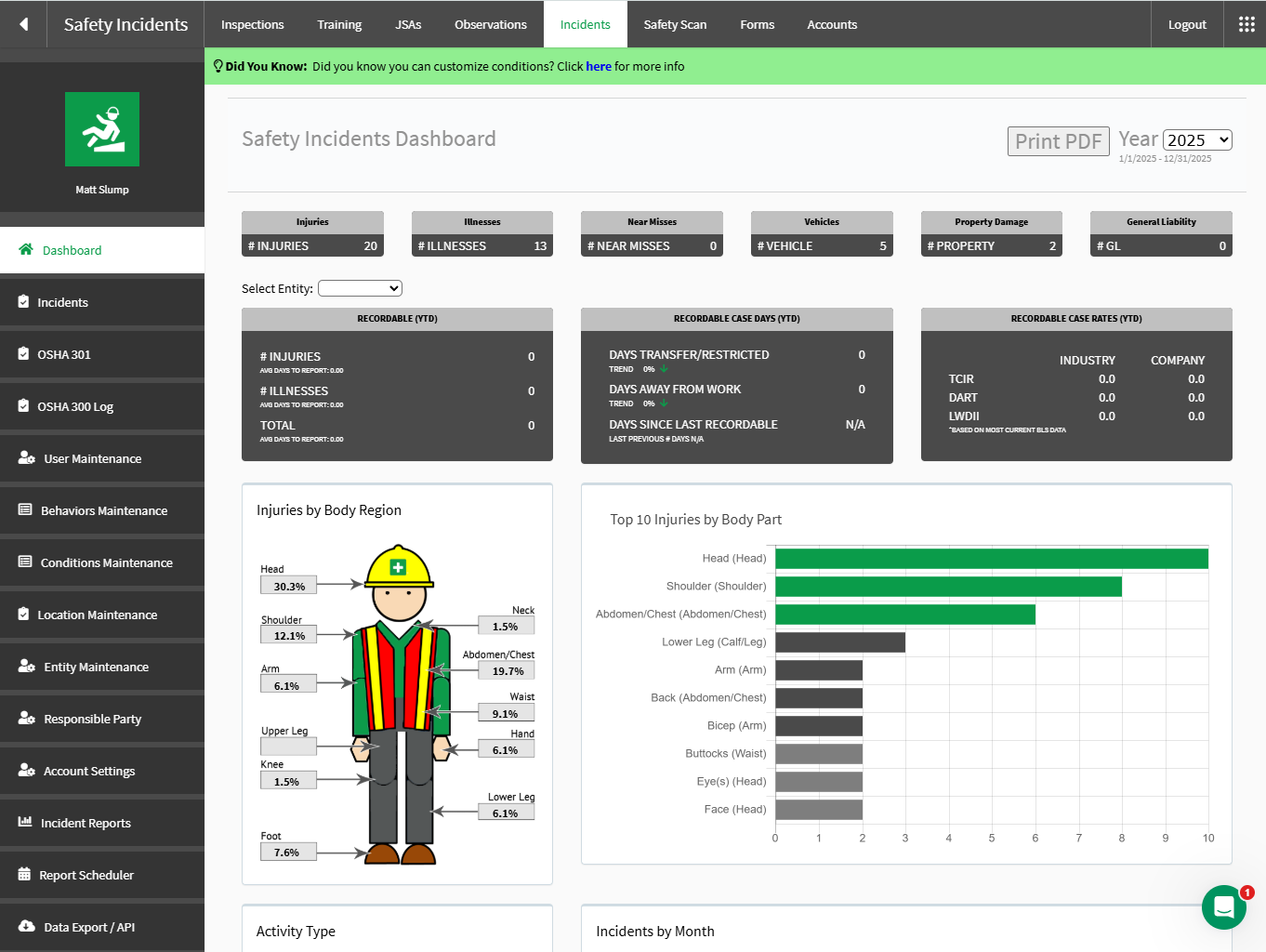The height and width of the screenshot is (952, 1266).
Task: Open the Training tab
Action: coord(339,24)
